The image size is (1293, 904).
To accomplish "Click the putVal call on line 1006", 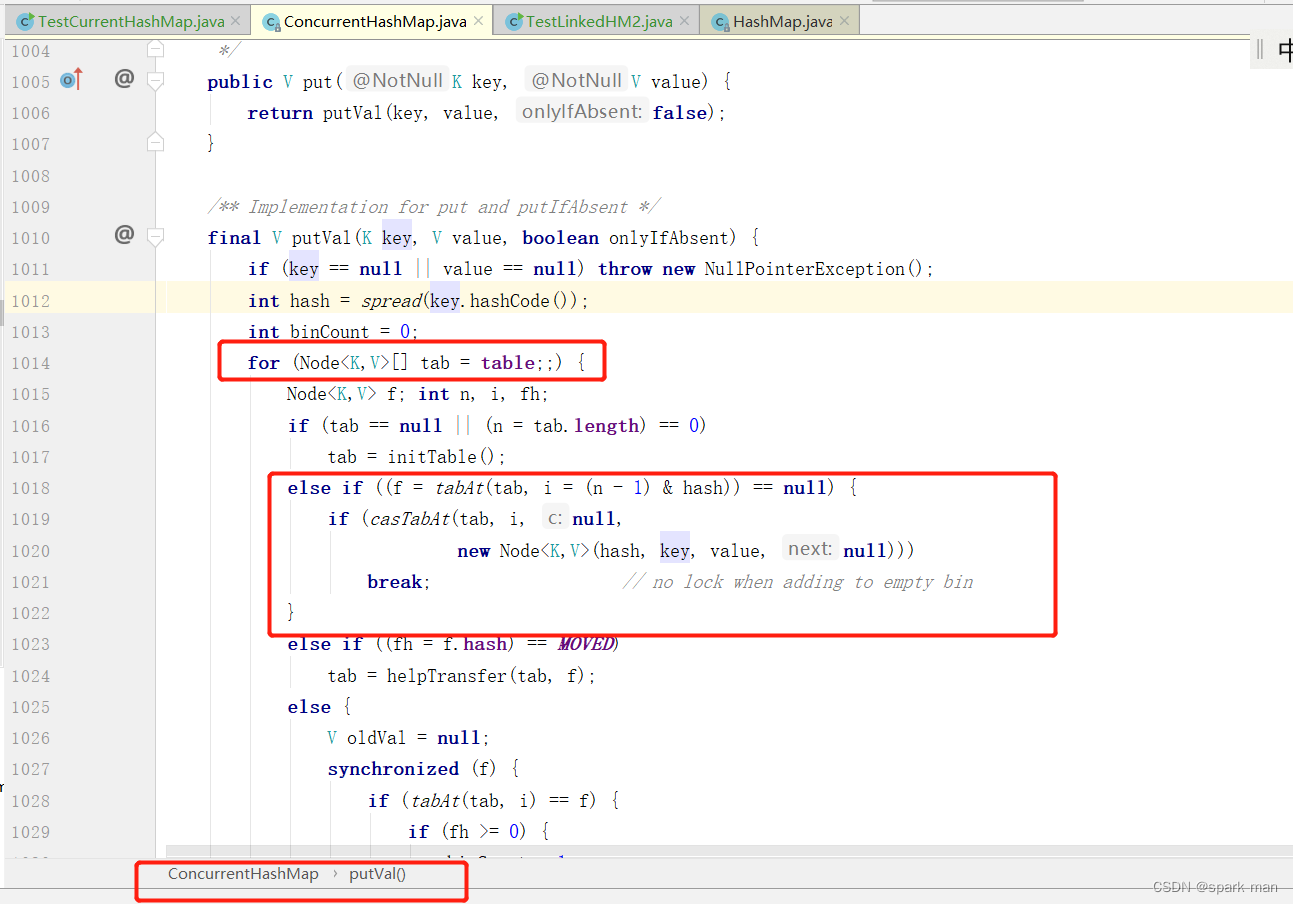I will click(x=352, y=113).
